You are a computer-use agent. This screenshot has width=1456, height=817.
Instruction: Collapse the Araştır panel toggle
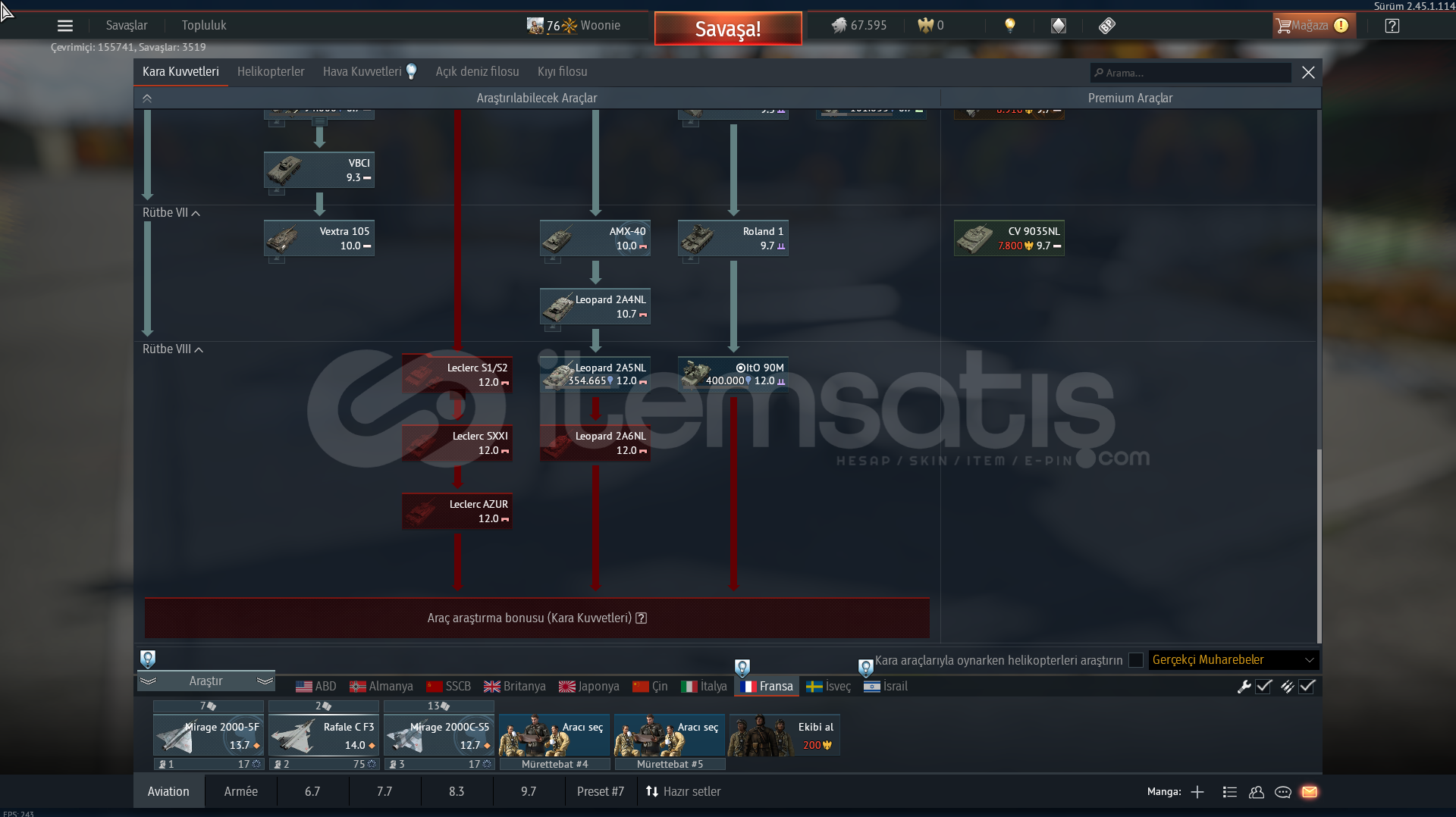pos(206,681)
